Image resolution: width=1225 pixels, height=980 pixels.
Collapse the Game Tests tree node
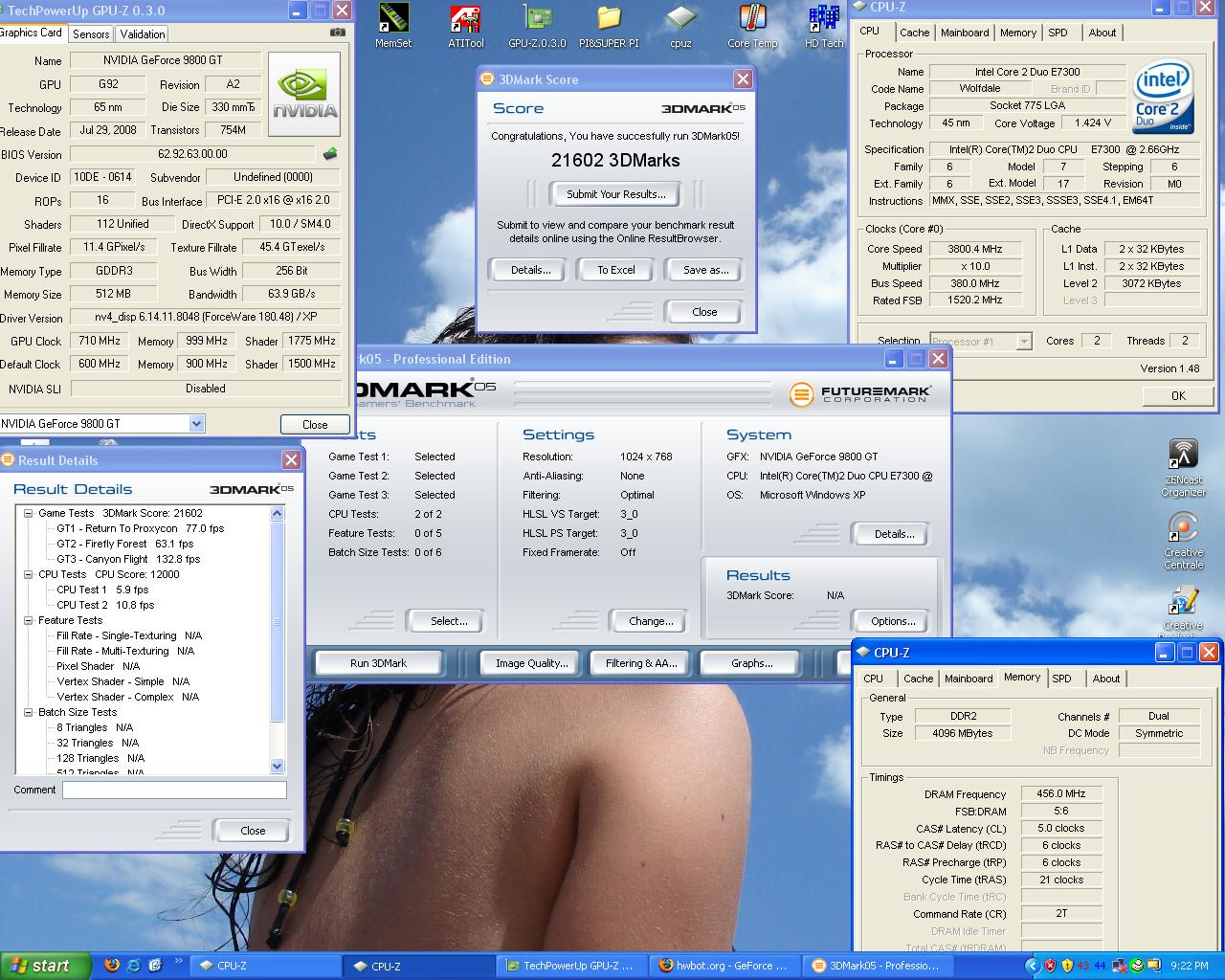29,513
